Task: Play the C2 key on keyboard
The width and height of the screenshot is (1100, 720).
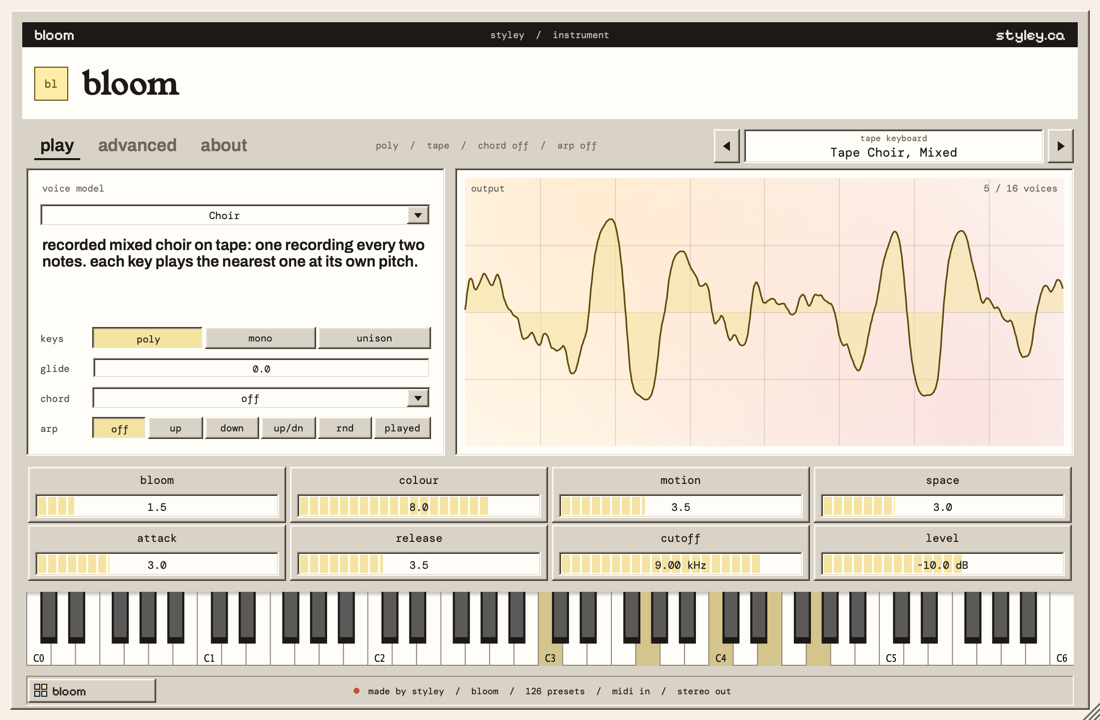Action: (380, 653)
